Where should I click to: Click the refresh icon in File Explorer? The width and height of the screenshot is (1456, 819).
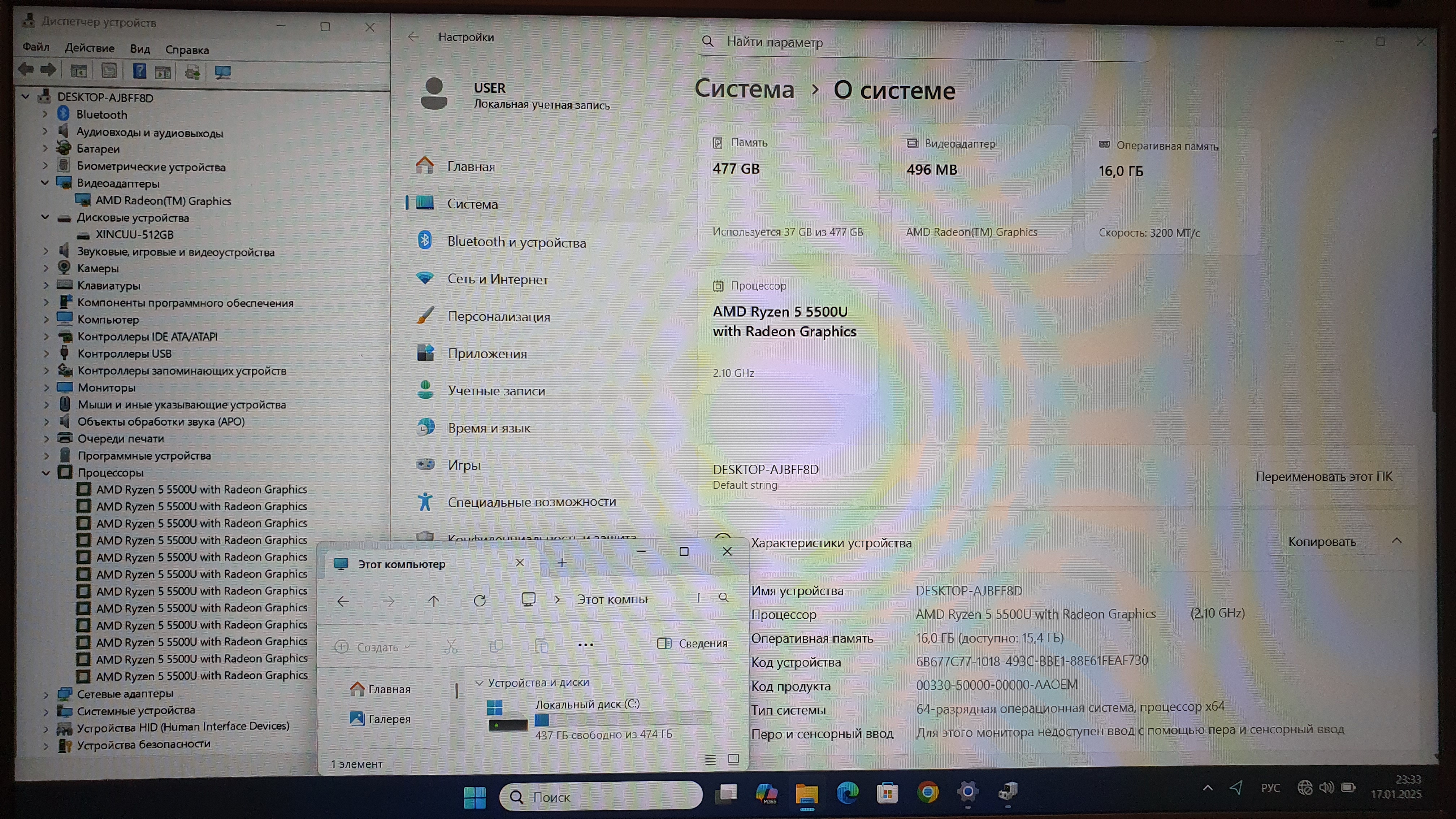click(479, 600)
